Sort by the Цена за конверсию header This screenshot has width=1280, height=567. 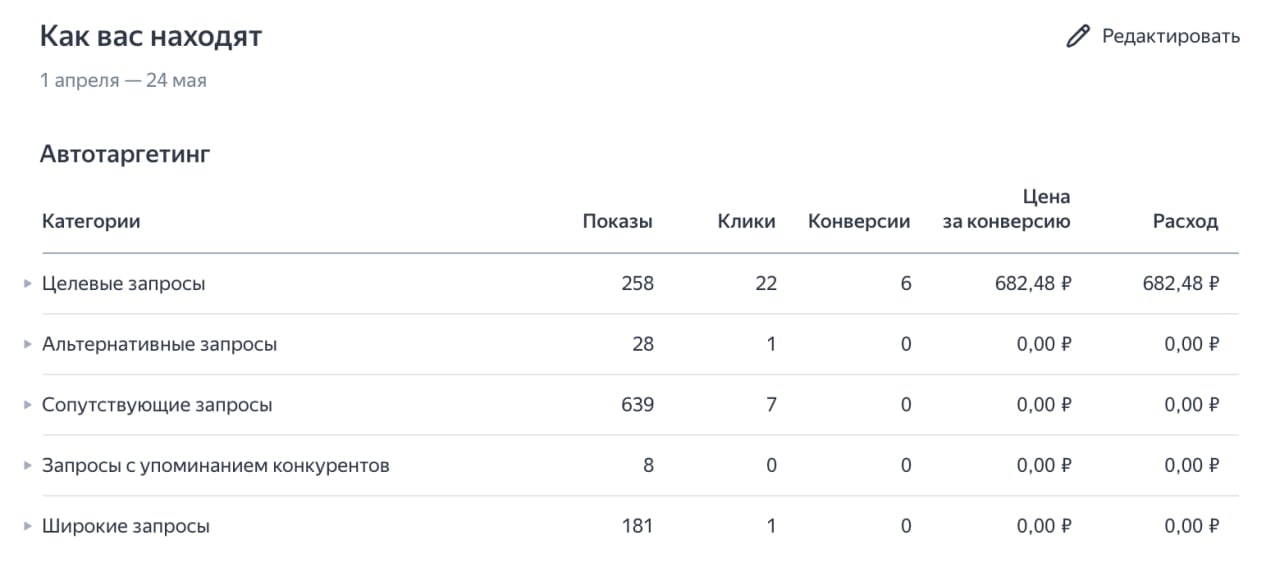click(x=1007, y=209)
